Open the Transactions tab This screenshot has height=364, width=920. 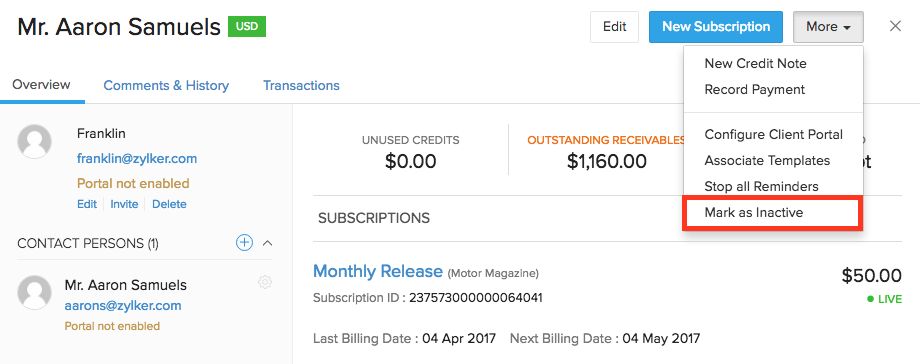301,86
